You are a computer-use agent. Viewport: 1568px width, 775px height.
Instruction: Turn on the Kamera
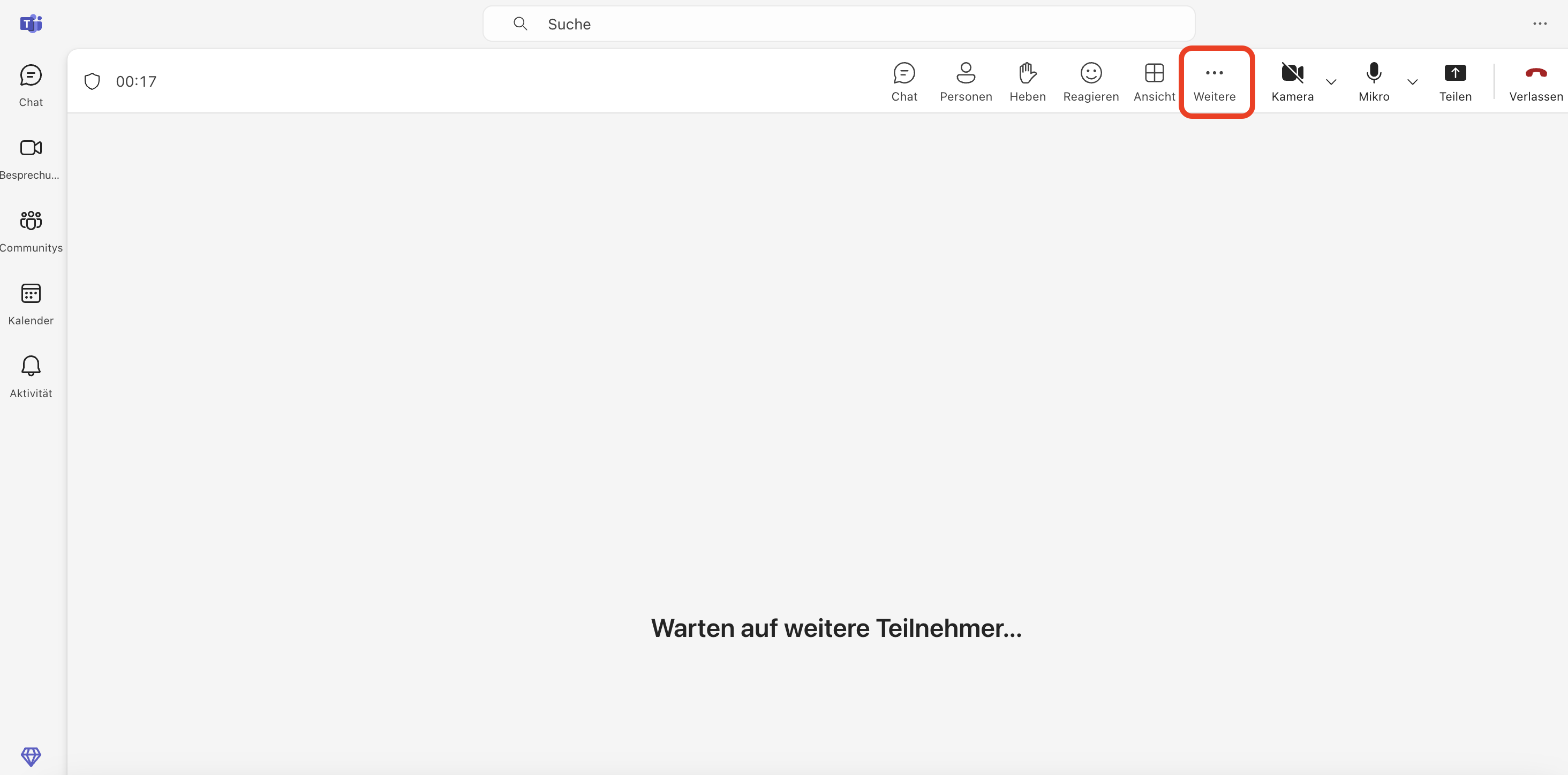(x=1292, y=81)
